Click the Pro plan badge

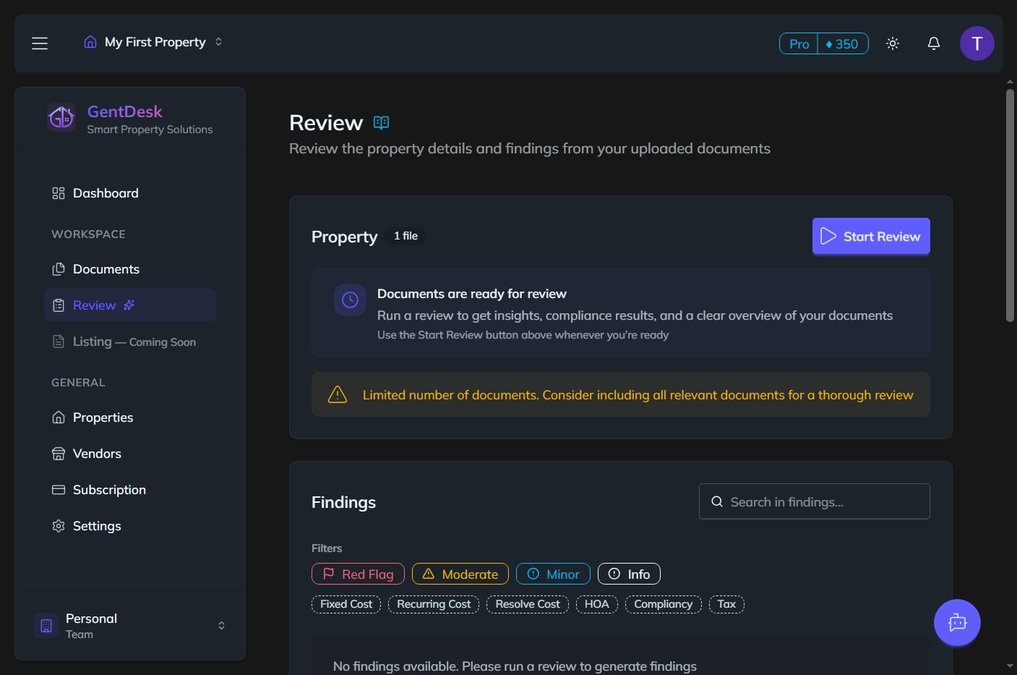coord(797,43)
